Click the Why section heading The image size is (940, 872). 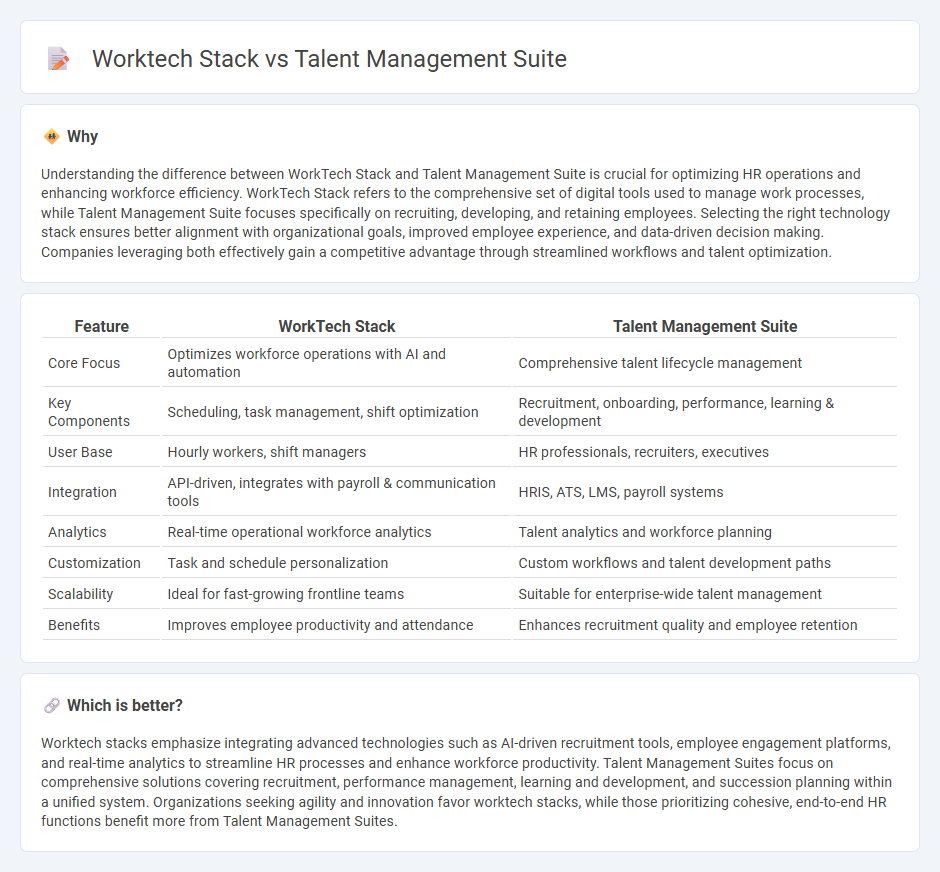coord(82,137)
